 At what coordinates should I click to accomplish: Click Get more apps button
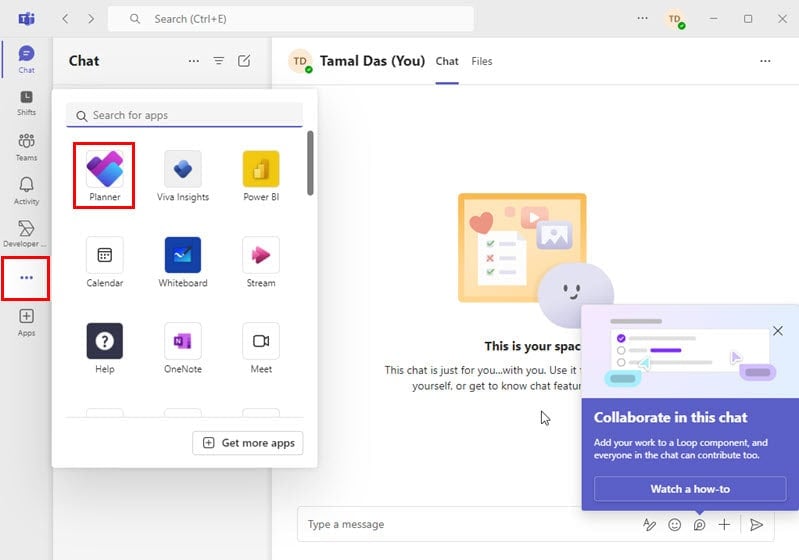248,443
